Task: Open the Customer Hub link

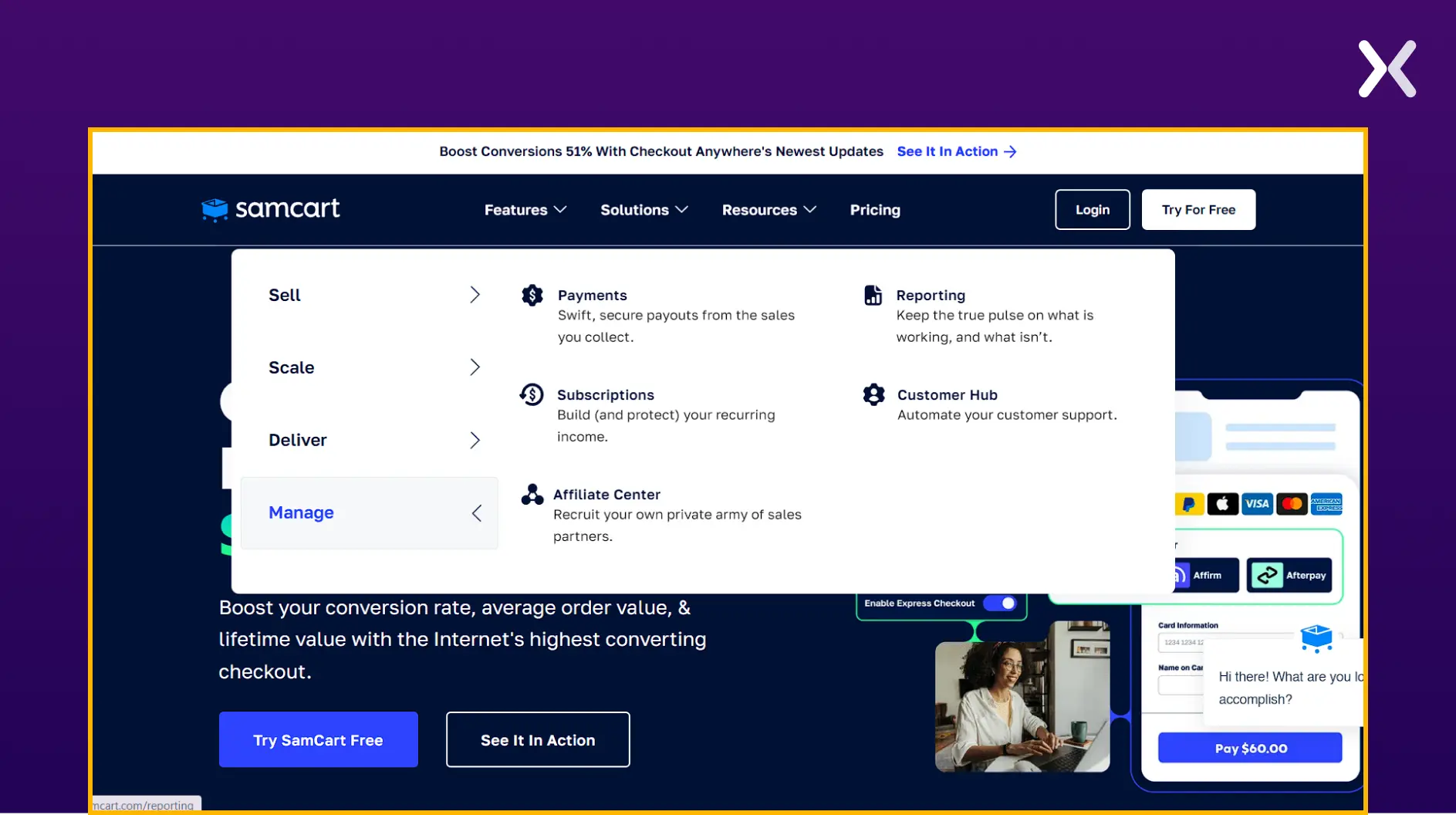Action: pyautogui.click(x=947, y=394)
